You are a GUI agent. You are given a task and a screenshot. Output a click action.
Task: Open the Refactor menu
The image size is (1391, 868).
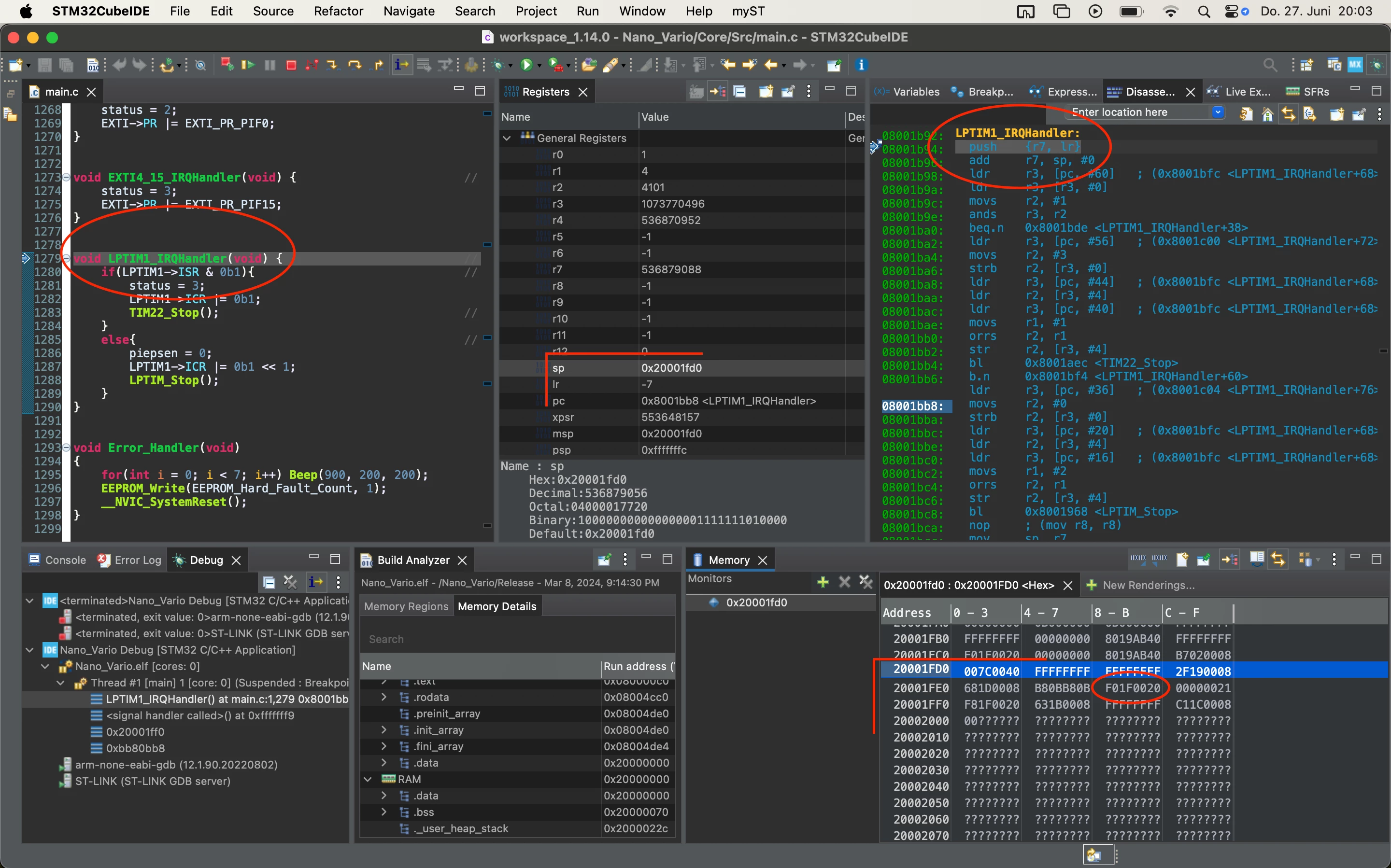point(338,11)
